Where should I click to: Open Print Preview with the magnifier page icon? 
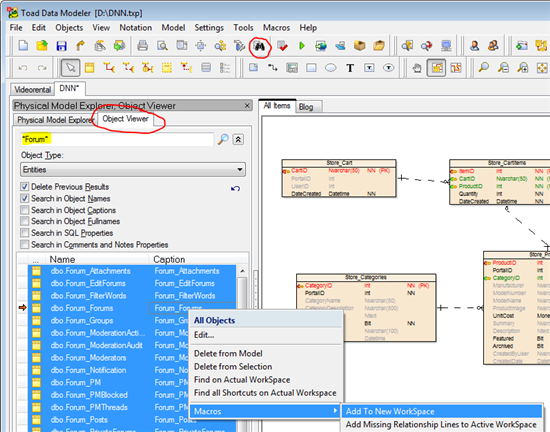pos(162,46)
